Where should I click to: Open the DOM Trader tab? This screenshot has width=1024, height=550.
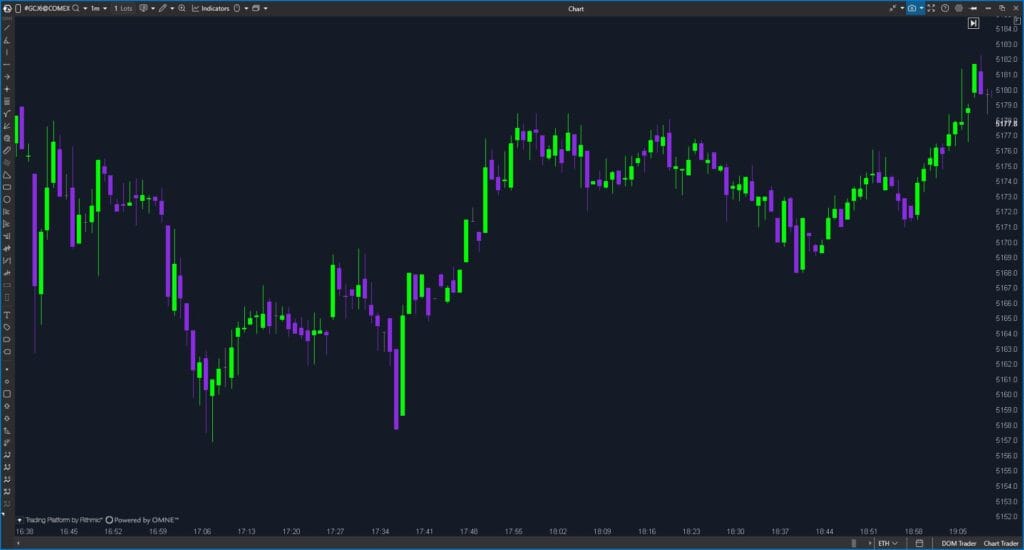coord(957,543)
